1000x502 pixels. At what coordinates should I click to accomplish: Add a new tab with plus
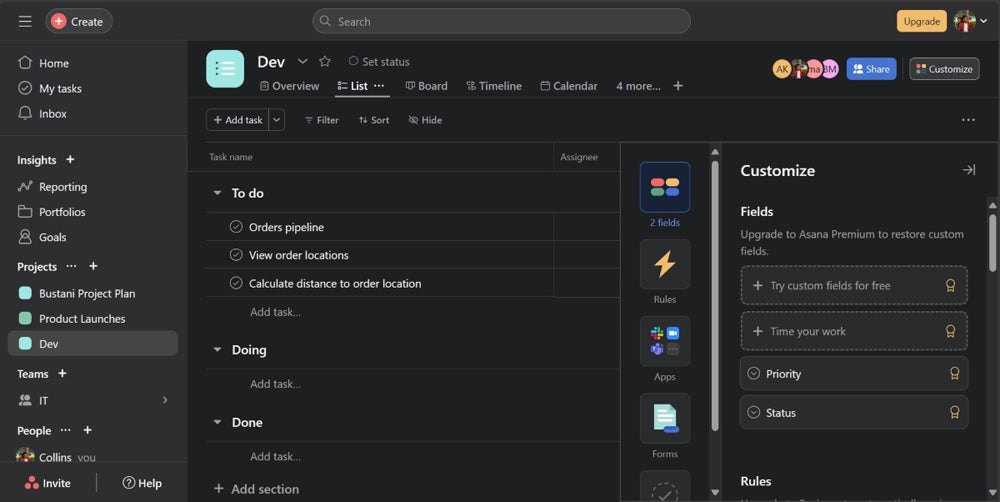(678, 85)
